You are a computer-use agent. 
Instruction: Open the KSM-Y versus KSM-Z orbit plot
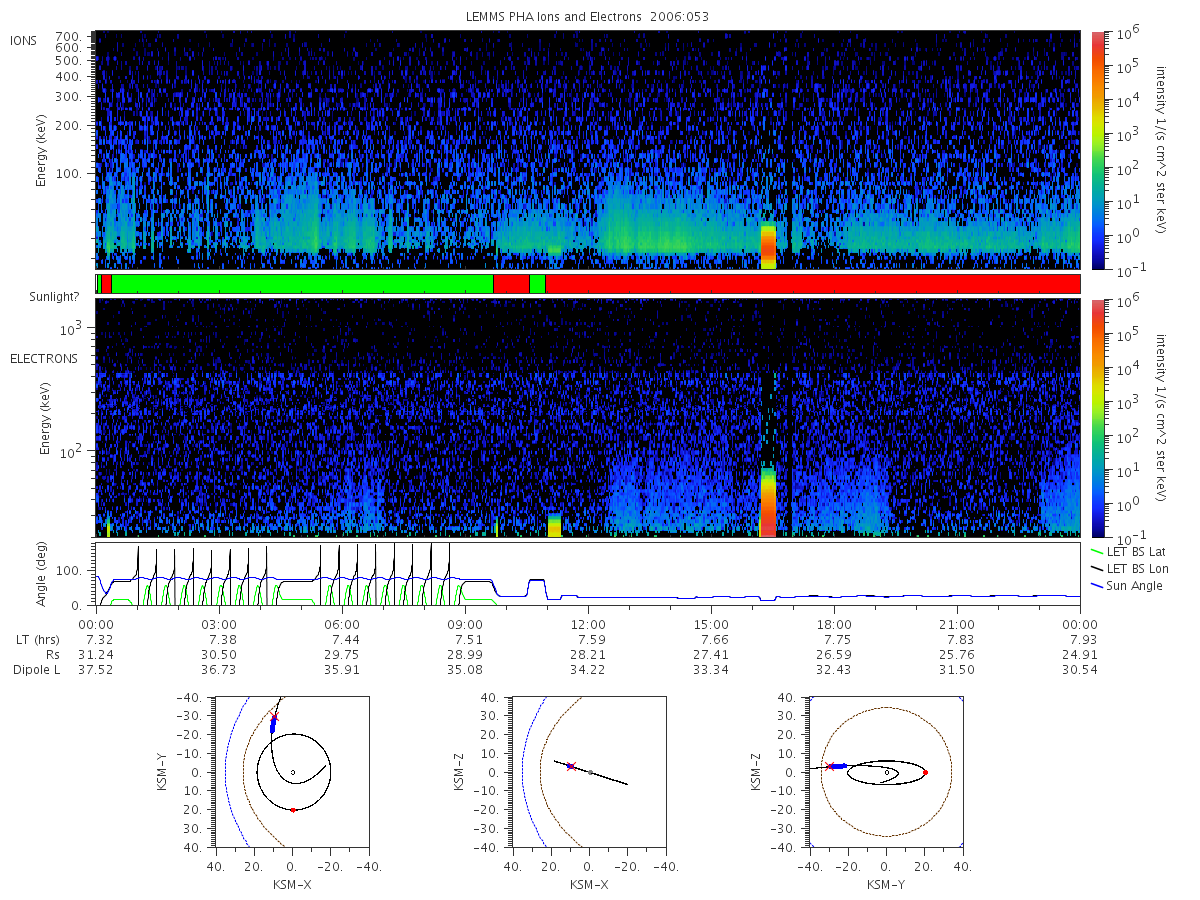(x=885, y=772)
